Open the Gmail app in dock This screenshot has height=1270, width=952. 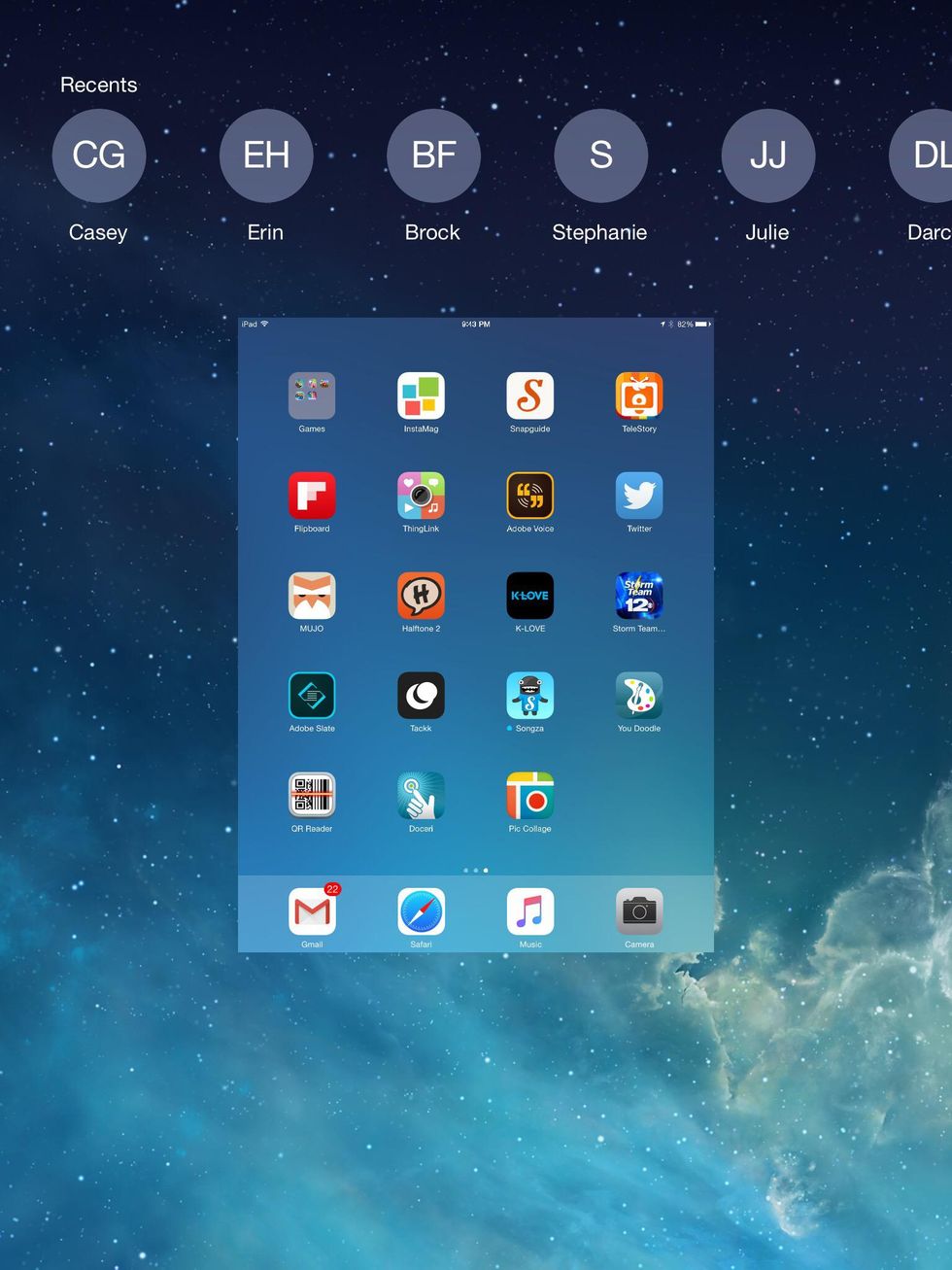[312, 911]
